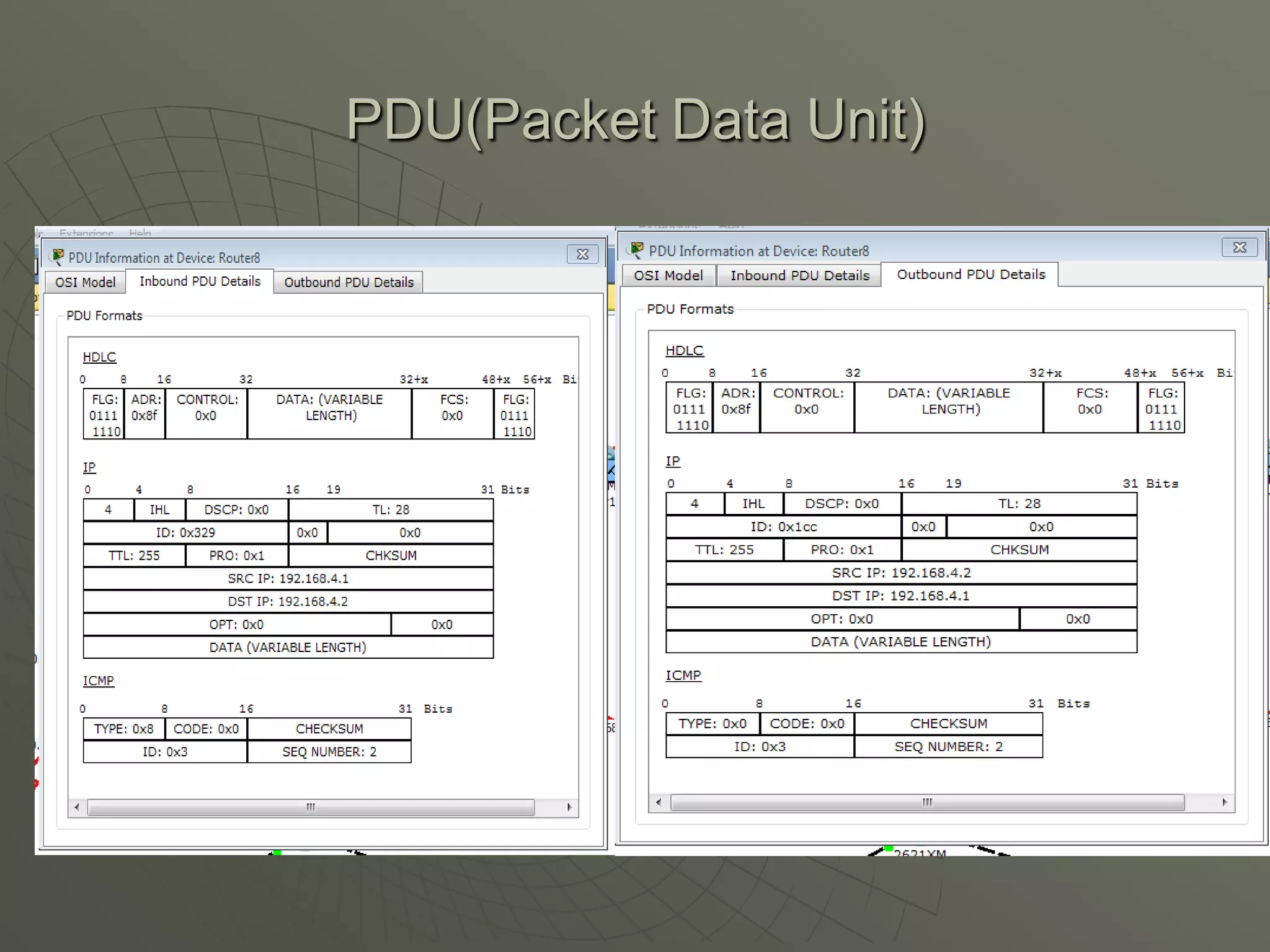Click SEQ NUMBER: 2 cell in right window
The image size is (1270, 952).
948,747
